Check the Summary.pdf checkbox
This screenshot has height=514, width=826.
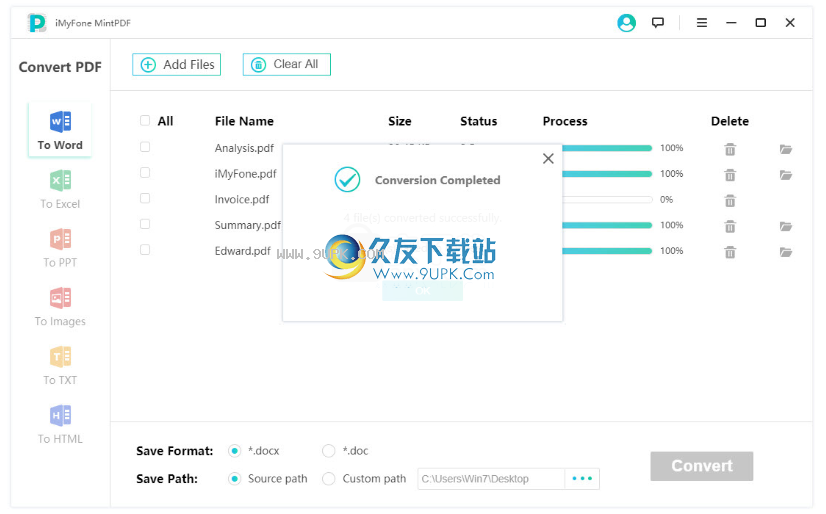tap(145, 224)
